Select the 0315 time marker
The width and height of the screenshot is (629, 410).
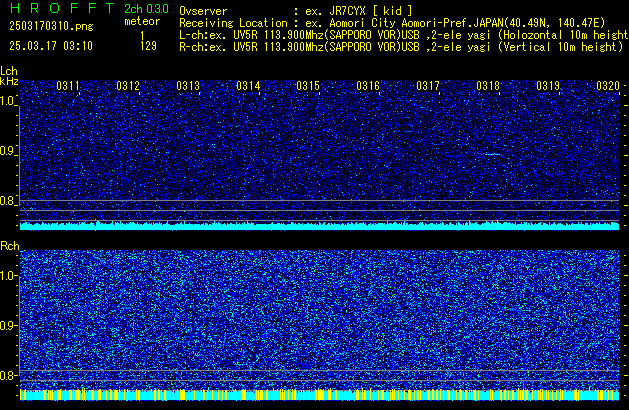click(x=308, y=86)
